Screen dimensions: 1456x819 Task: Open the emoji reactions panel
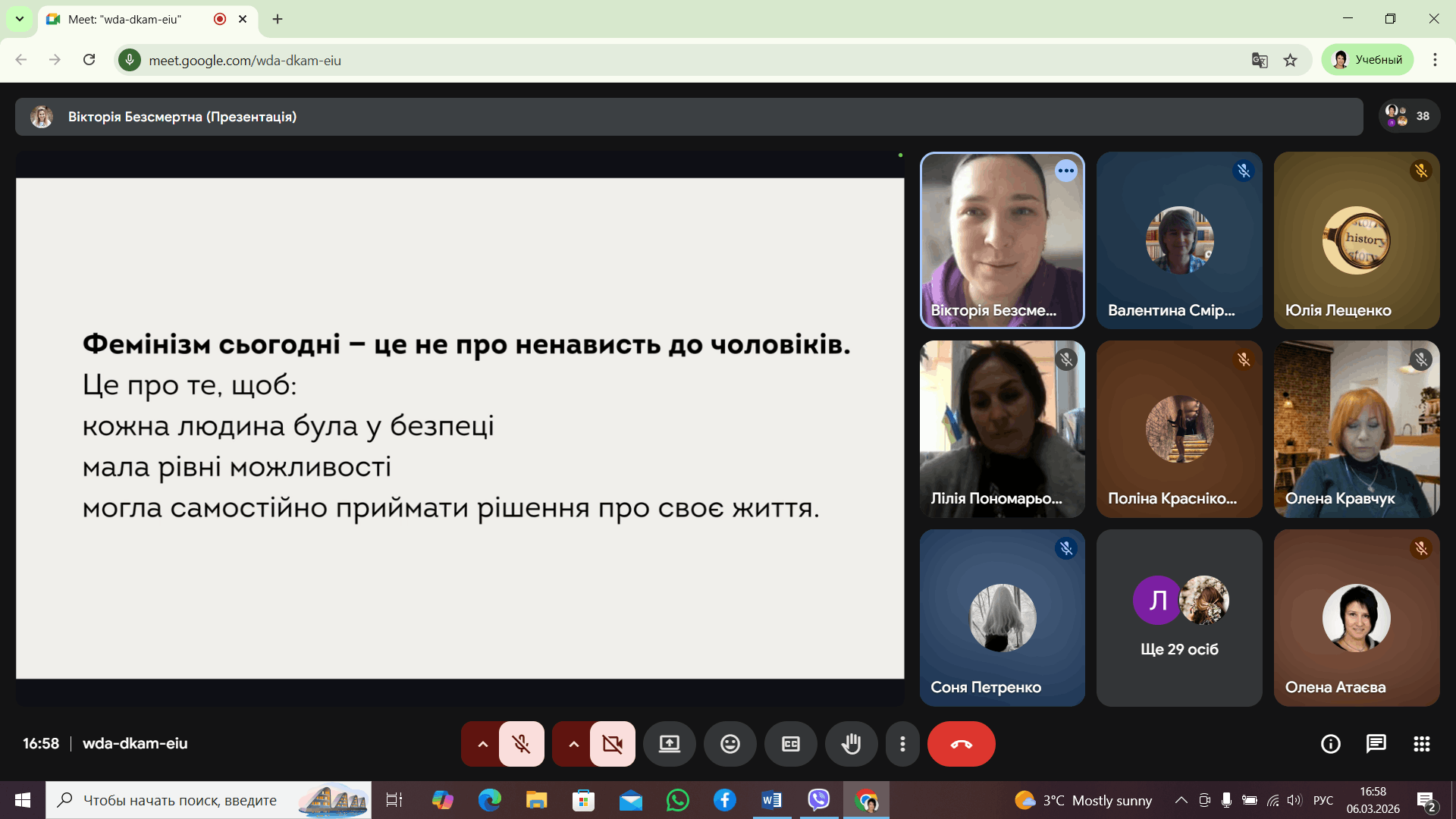(x=730, y=744)
